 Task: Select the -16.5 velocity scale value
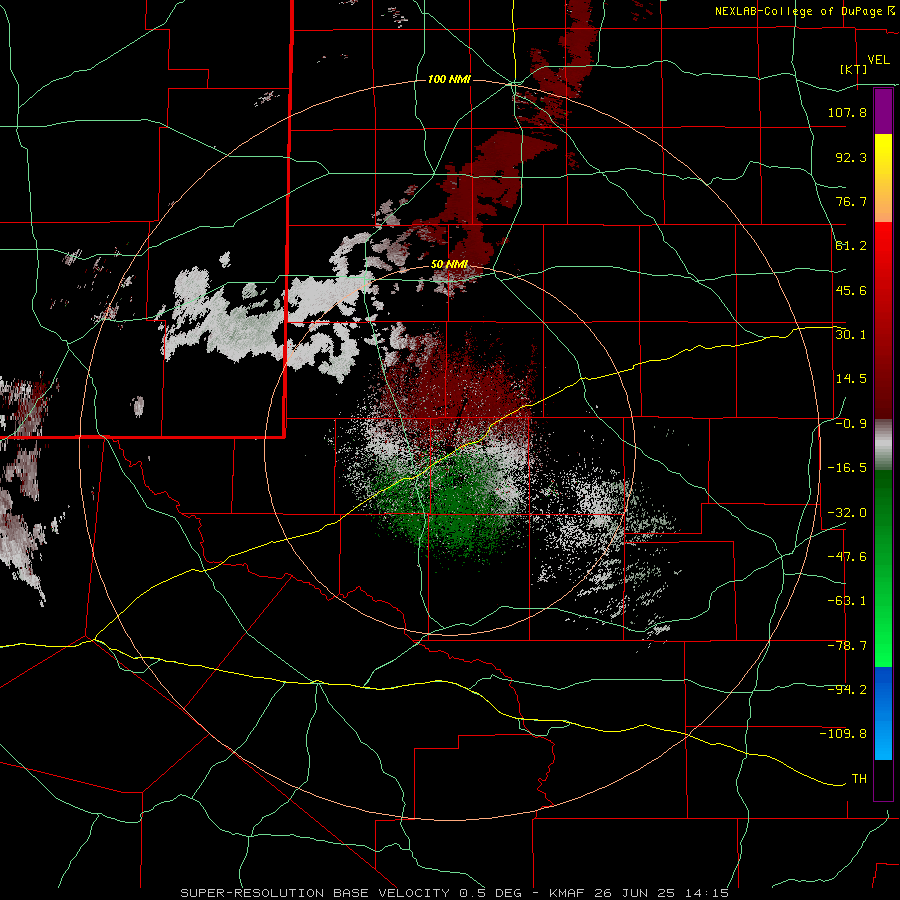(x=847, y=468)
